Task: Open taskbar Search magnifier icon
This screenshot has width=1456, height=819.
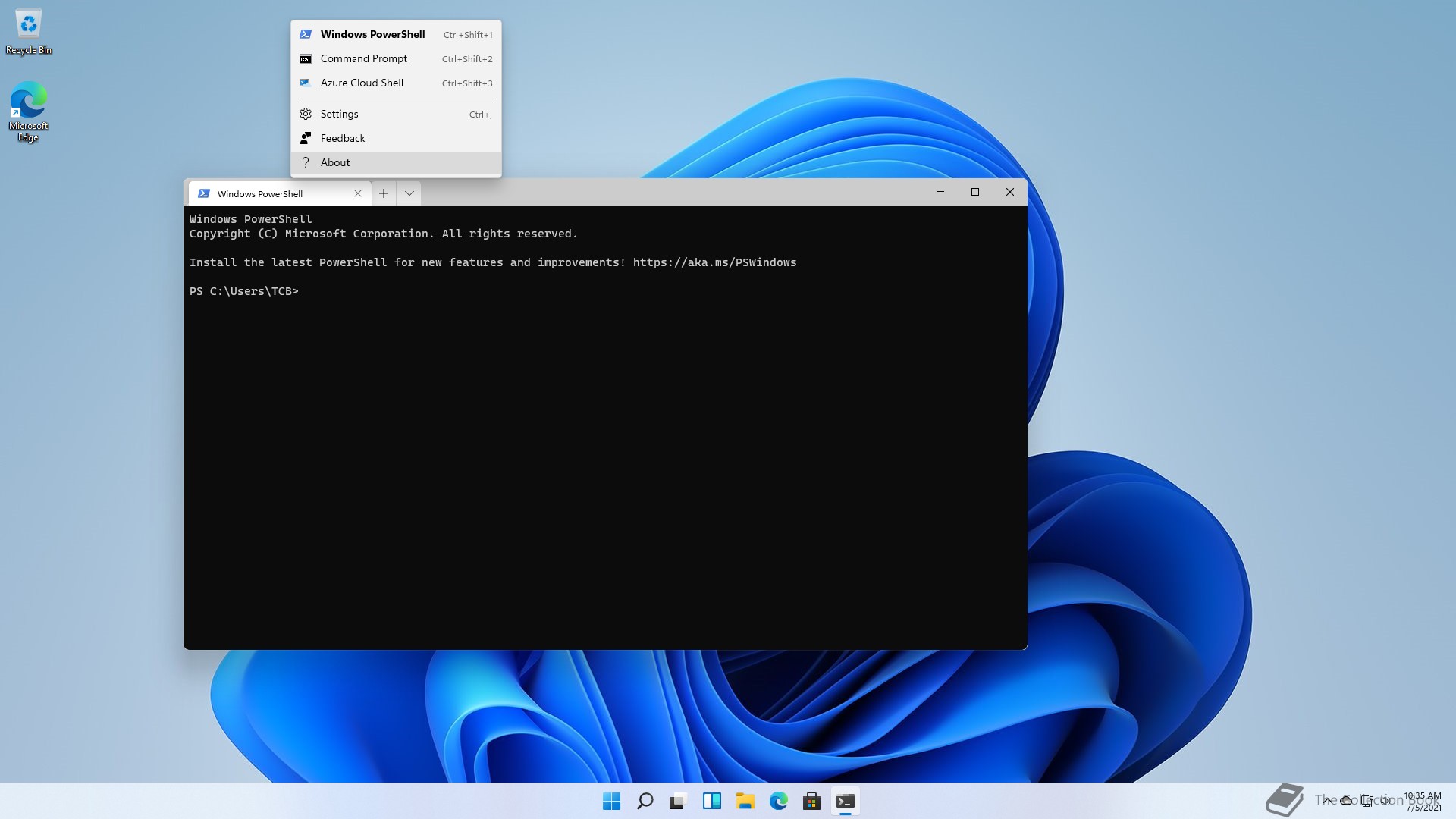Action: point(645,801)
